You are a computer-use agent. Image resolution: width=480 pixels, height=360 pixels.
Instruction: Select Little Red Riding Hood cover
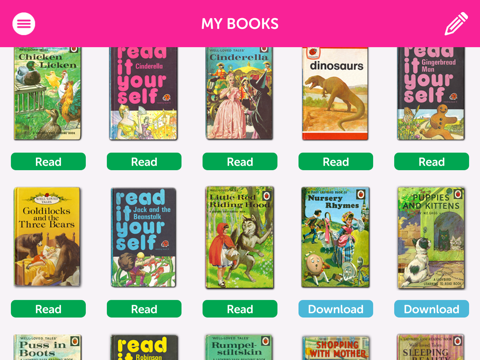coord(240,237)
